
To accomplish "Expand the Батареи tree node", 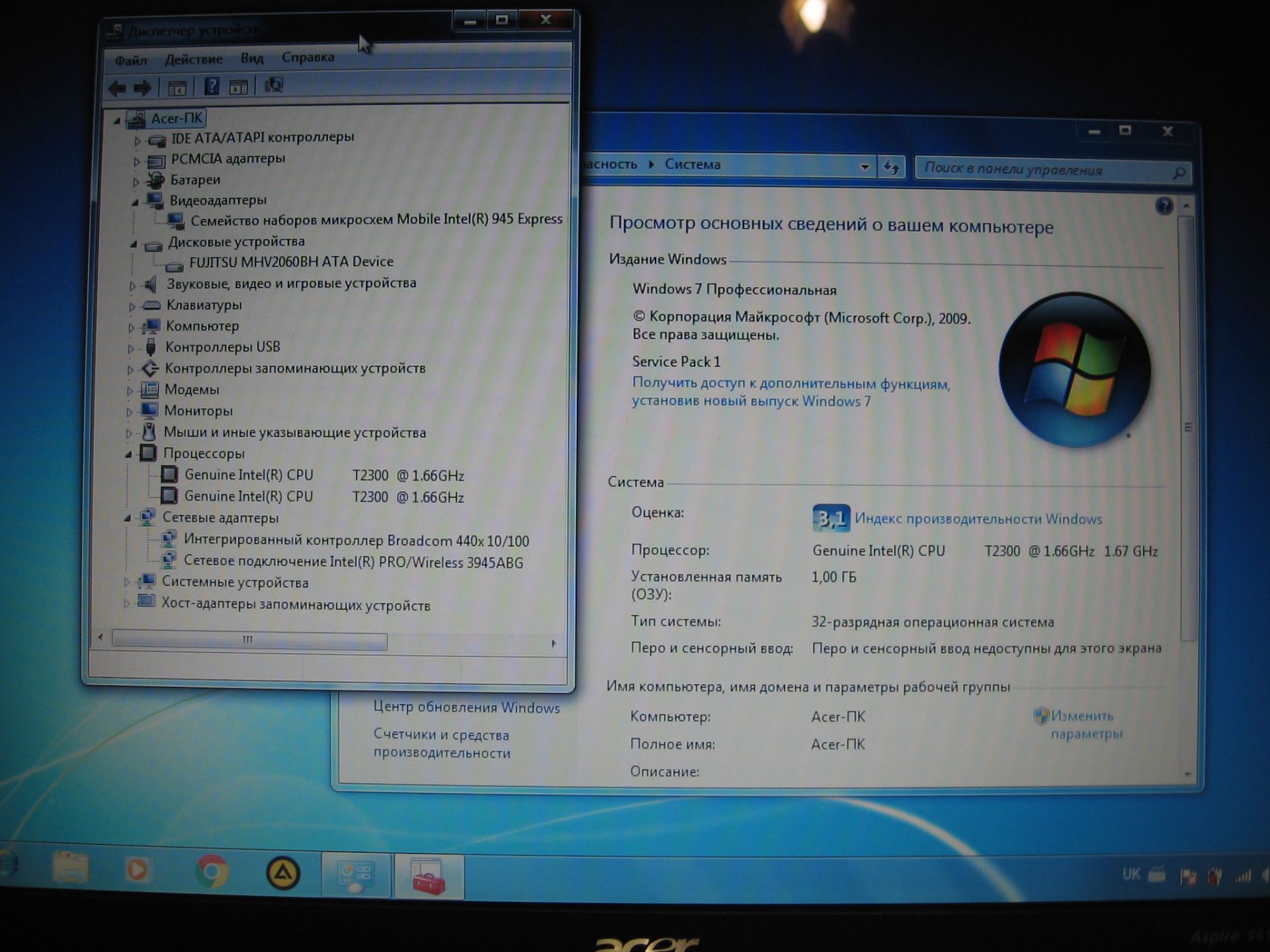I will click(136, 181).
